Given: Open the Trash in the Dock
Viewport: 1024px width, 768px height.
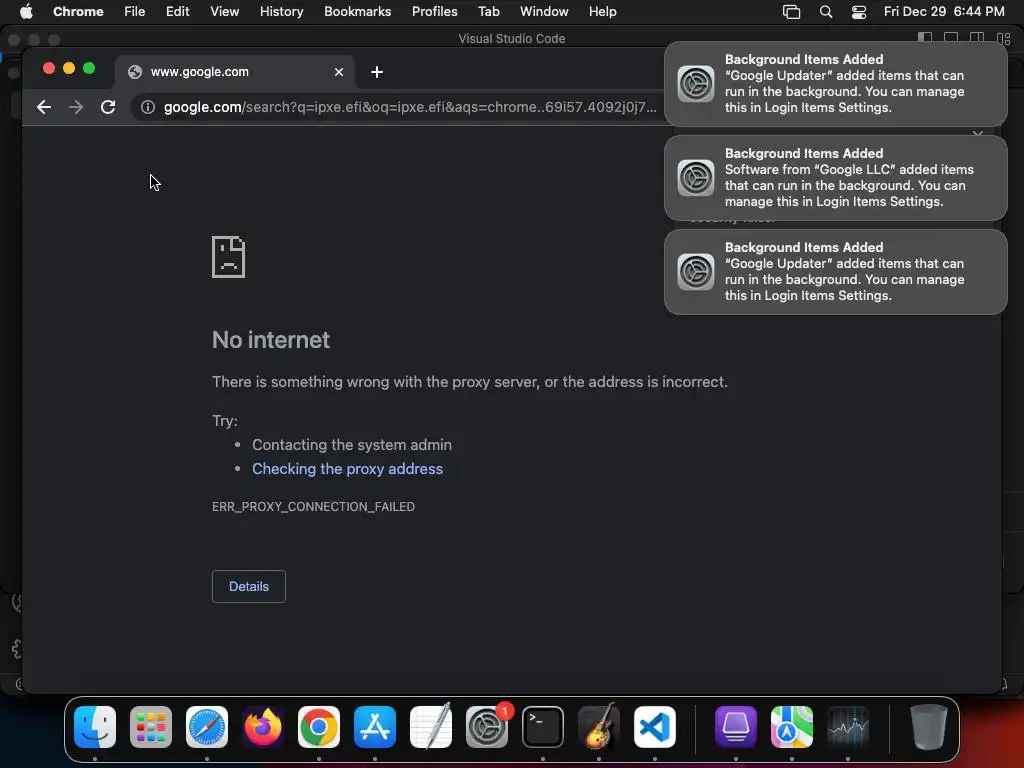Looking at the screenshot, I should (x=929, y=727).
